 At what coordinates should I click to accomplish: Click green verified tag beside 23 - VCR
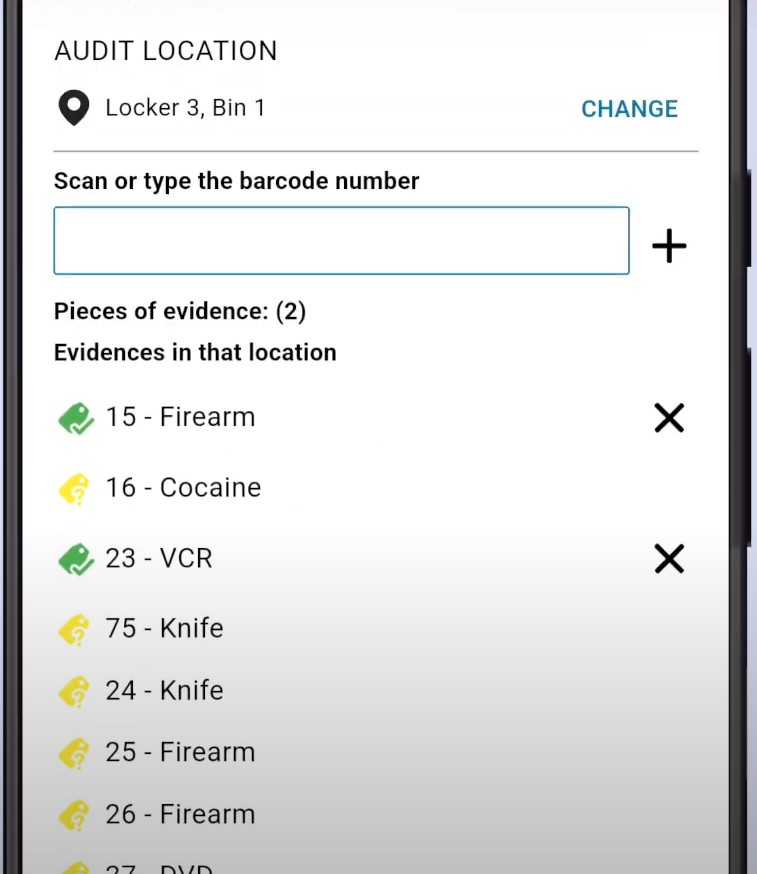point(75,559)
